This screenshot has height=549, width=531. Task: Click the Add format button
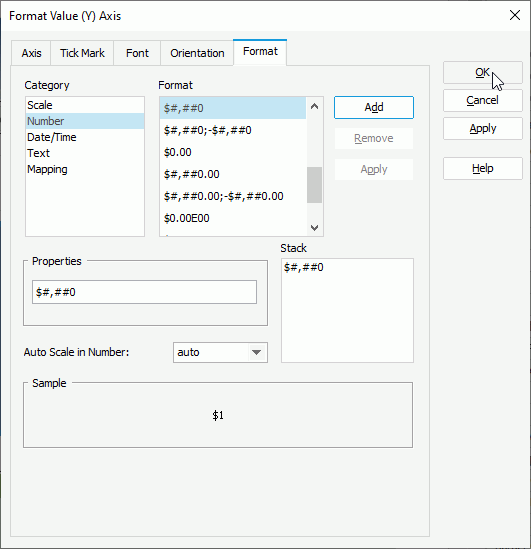(x=374, y=107)
